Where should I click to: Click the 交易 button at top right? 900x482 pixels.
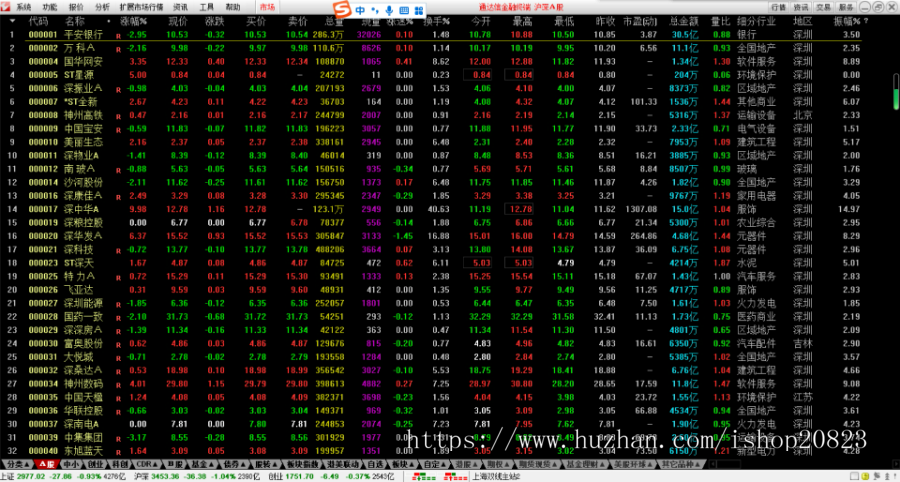(x=823, y=7)
